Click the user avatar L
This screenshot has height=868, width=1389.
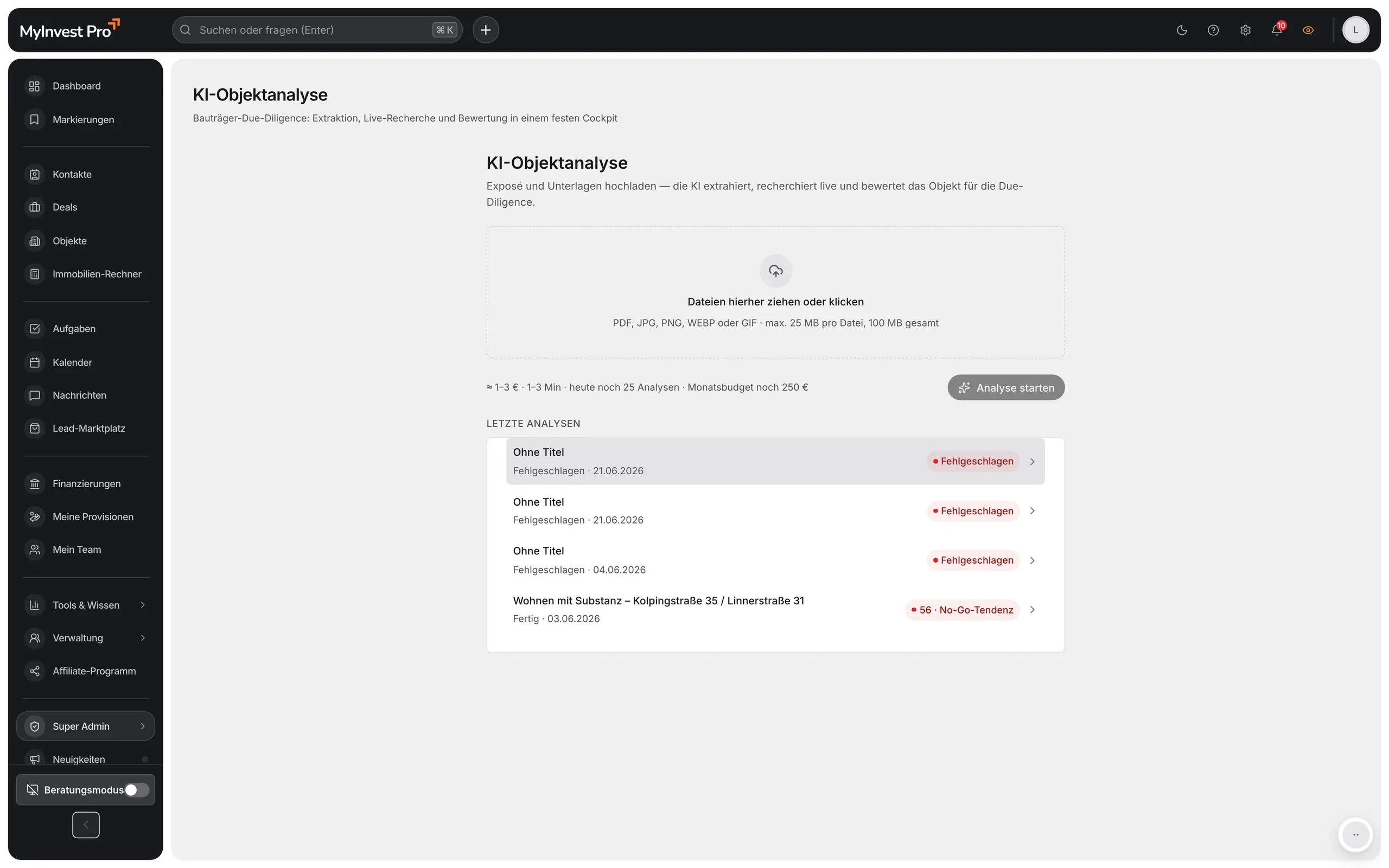click(x=1356, y=30)
